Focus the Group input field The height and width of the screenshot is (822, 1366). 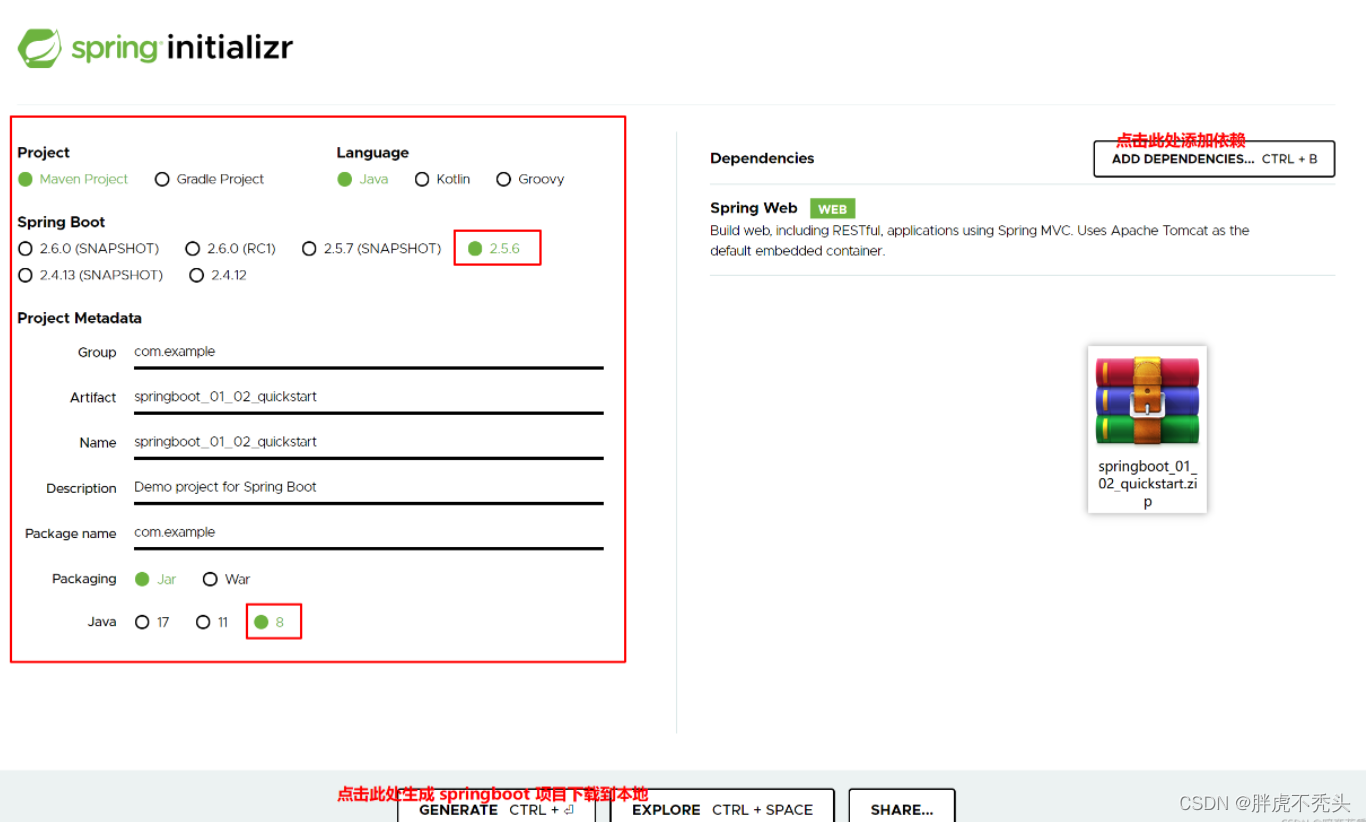368,353
